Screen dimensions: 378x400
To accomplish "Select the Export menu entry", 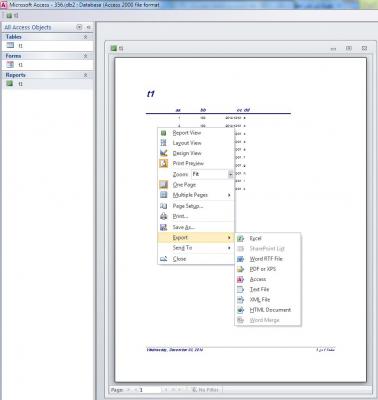I will (196, 238).
